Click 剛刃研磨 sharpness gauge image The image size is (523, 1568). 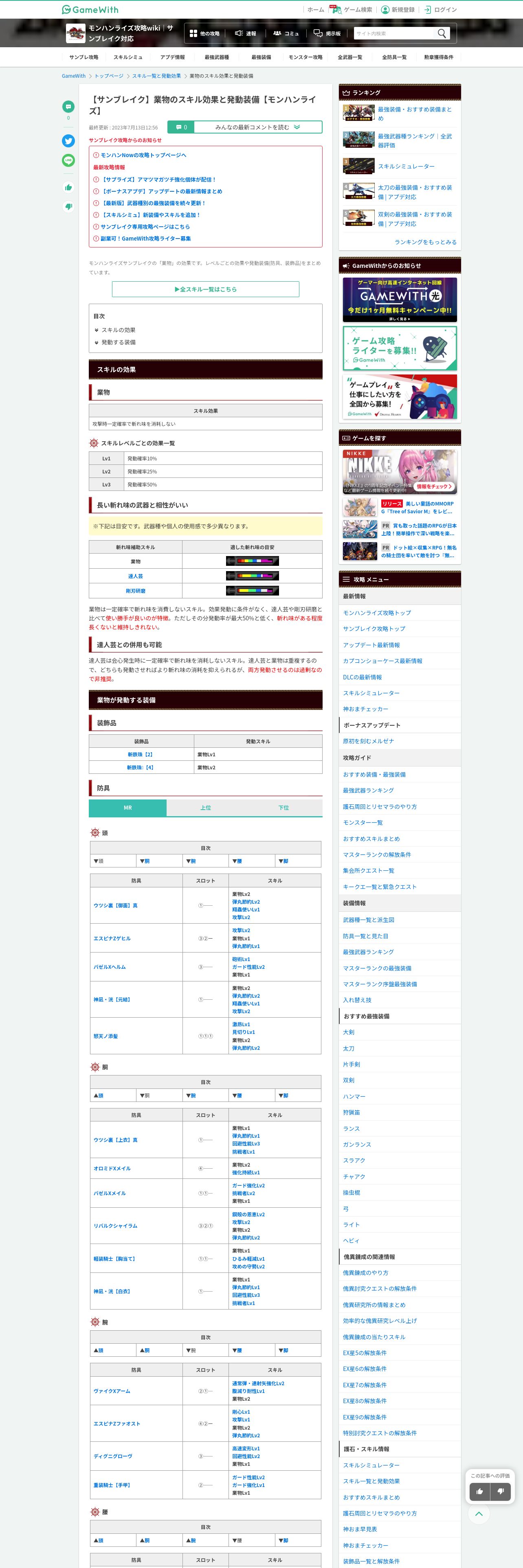pos(252,590)
